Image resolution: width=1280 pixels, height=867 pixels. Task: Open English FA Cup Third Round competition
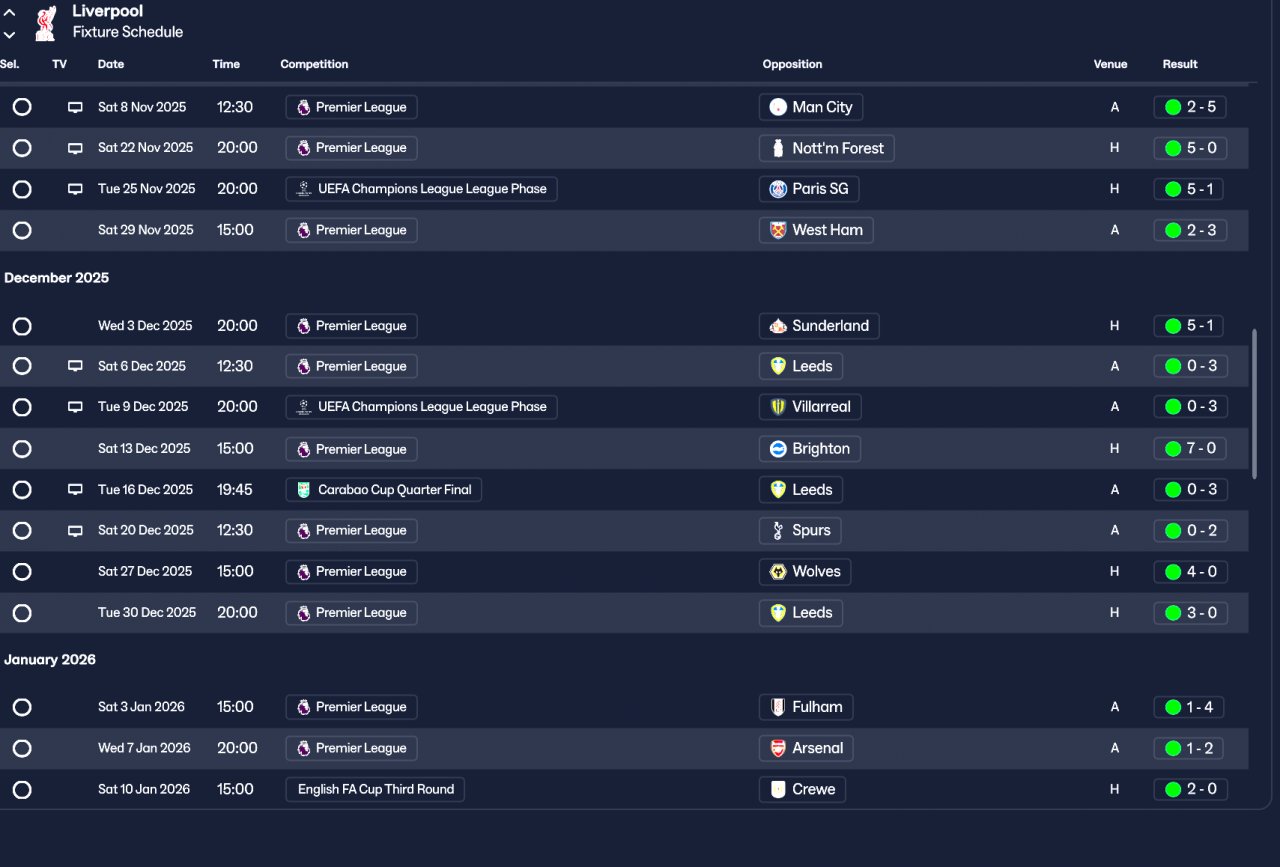click(x=375, y=789)
